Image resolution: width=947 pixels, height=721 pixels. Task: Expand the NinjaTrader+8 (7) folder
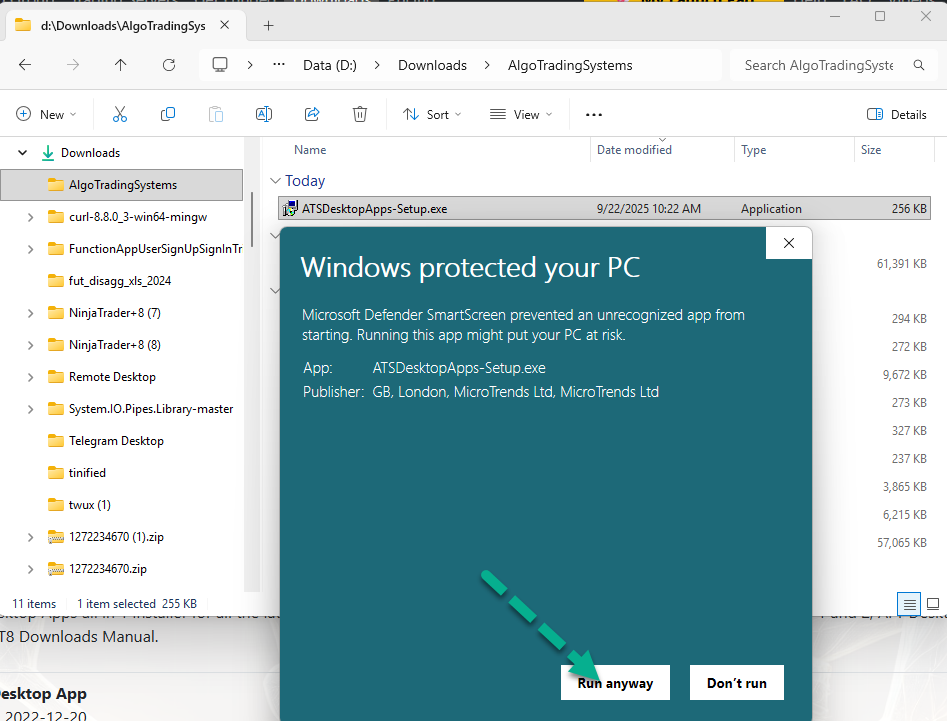click(30, 313)
